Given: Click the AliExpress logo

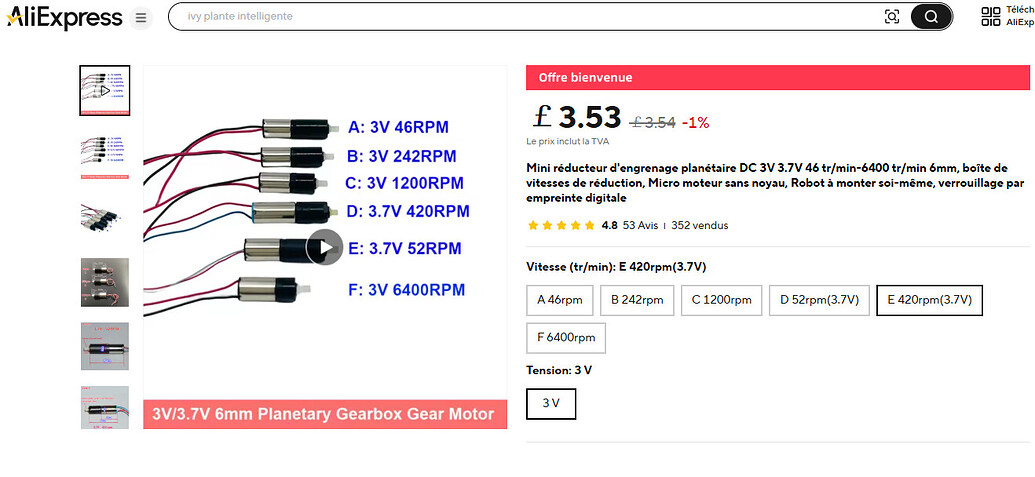Looking at the screenshot, I should point(64,17).
